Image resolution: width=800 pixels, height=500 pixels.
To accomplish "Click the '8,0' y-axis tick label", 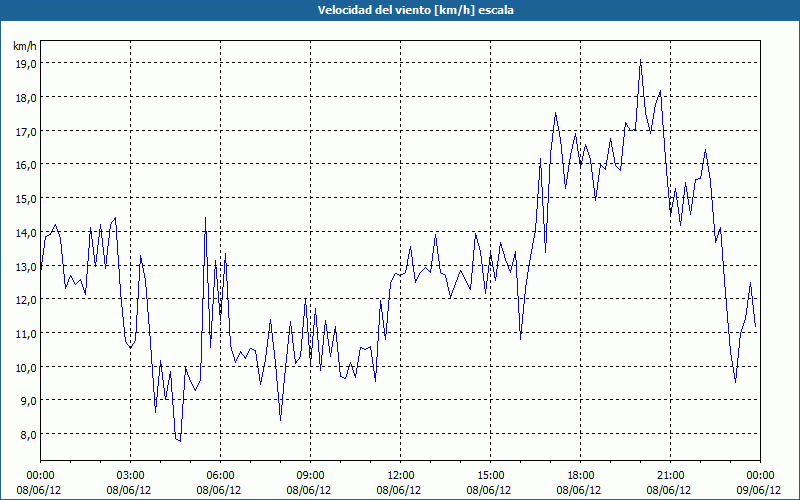I will 28,435.
